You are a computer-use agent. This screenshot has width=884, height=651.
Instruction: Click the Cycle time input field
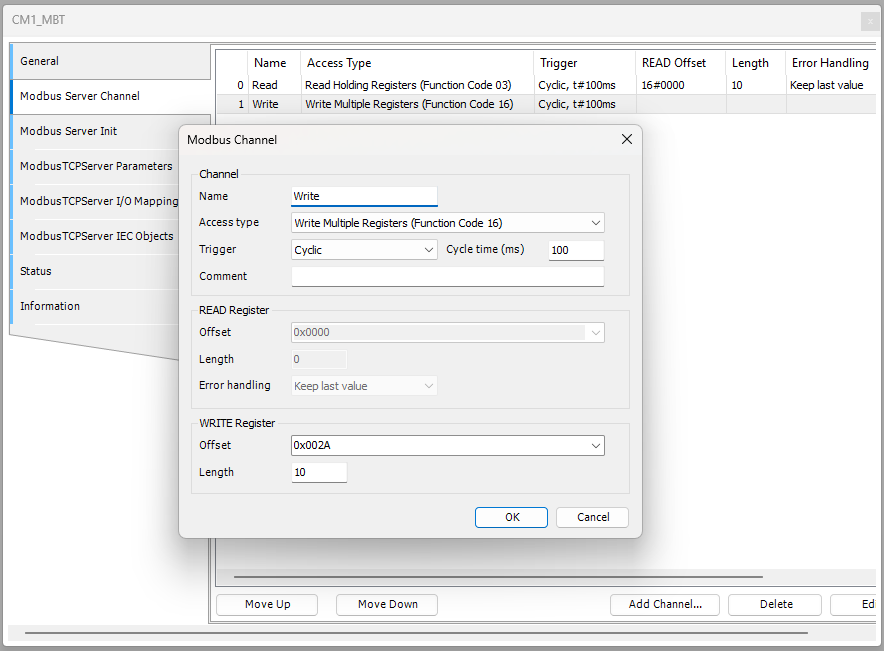point(576,250)
